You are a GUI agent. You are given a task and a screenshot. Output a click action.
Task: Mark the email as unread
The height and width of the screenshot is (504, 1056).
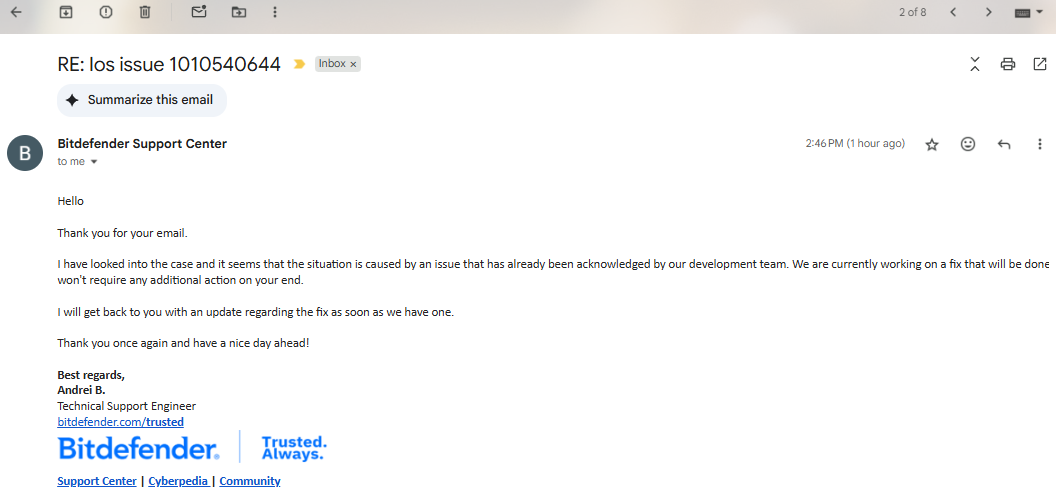(x=199, y=11)
